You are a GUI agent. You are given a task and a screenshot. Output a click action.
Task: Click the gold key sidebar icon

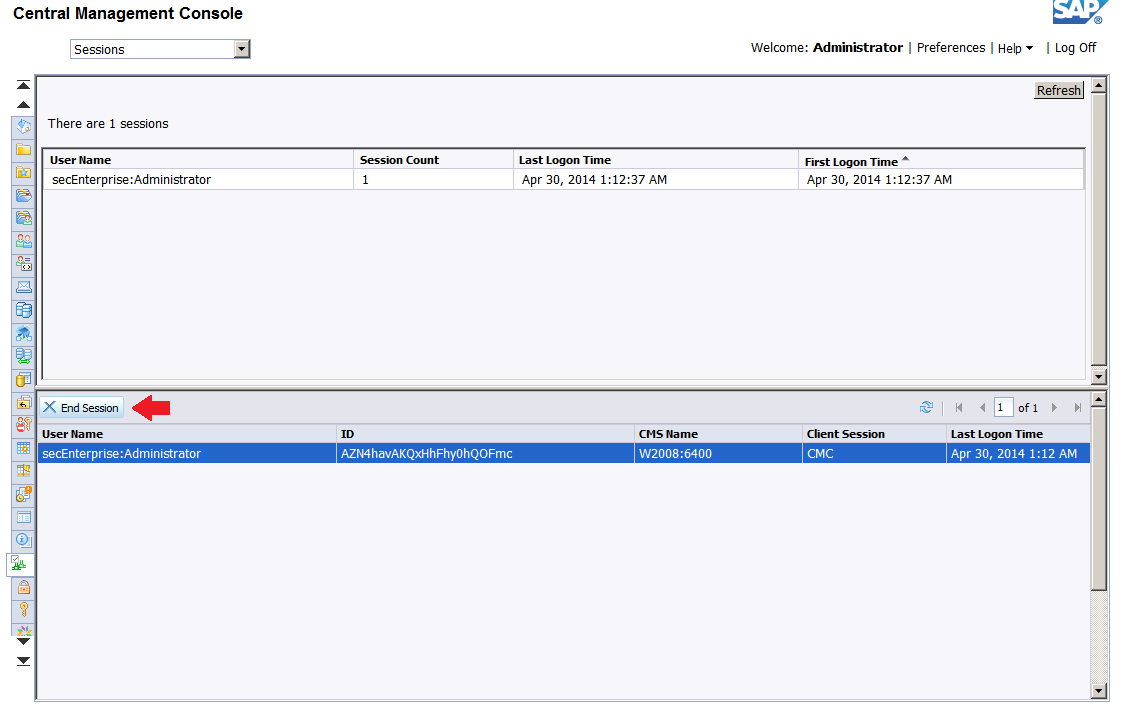coord(23,609)
